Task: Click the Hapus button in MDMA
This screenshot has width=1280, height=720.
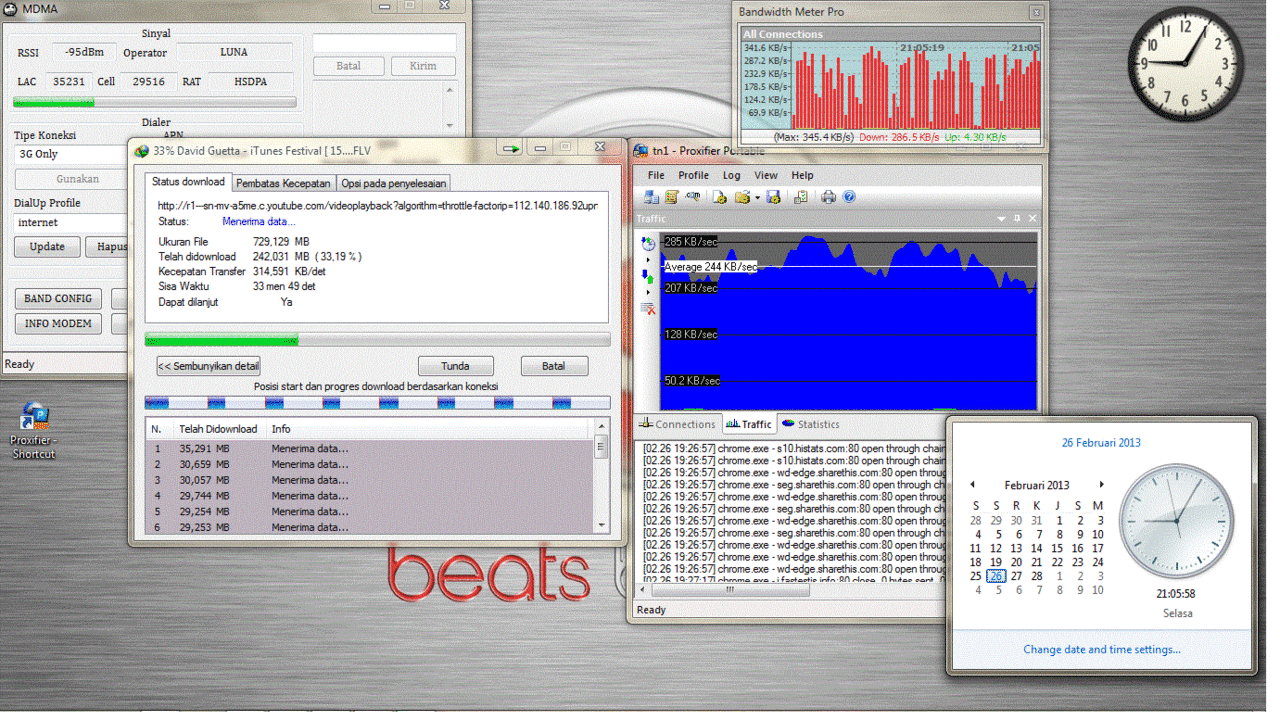Action: tap(107, 246)
